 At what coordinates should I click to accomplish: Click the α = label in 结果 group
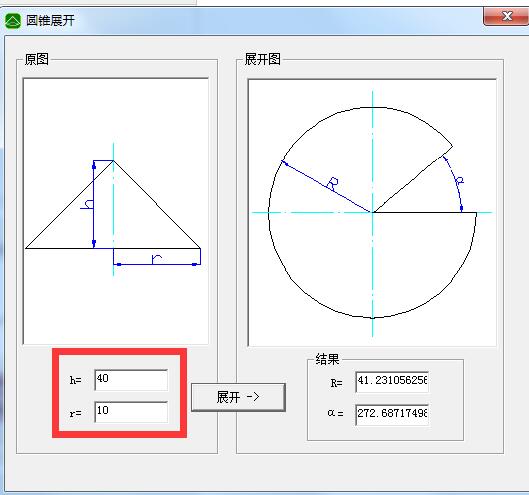click(335, 413)
